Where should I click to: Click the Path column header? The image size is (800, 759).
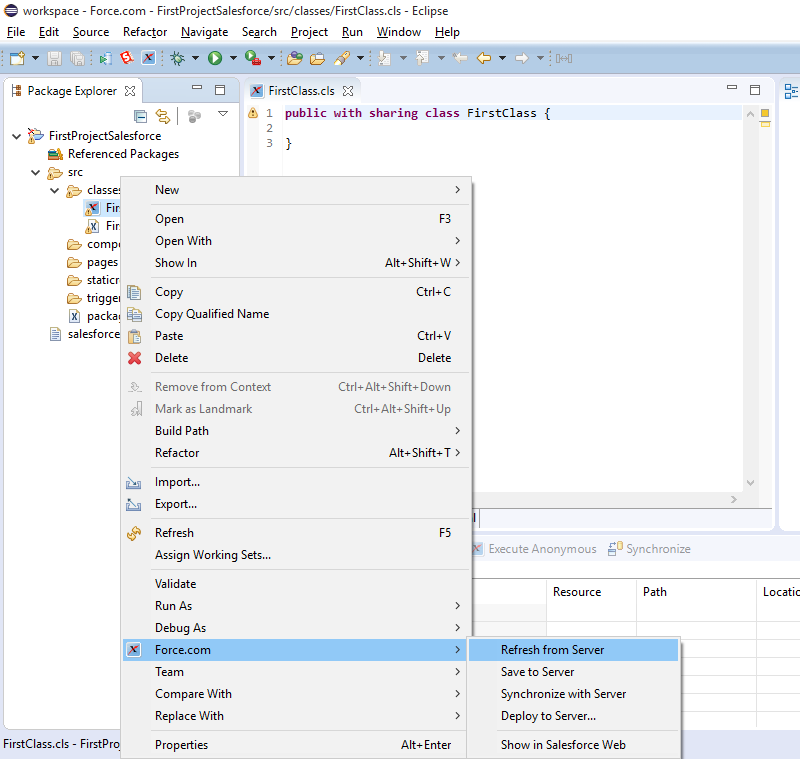655,592
